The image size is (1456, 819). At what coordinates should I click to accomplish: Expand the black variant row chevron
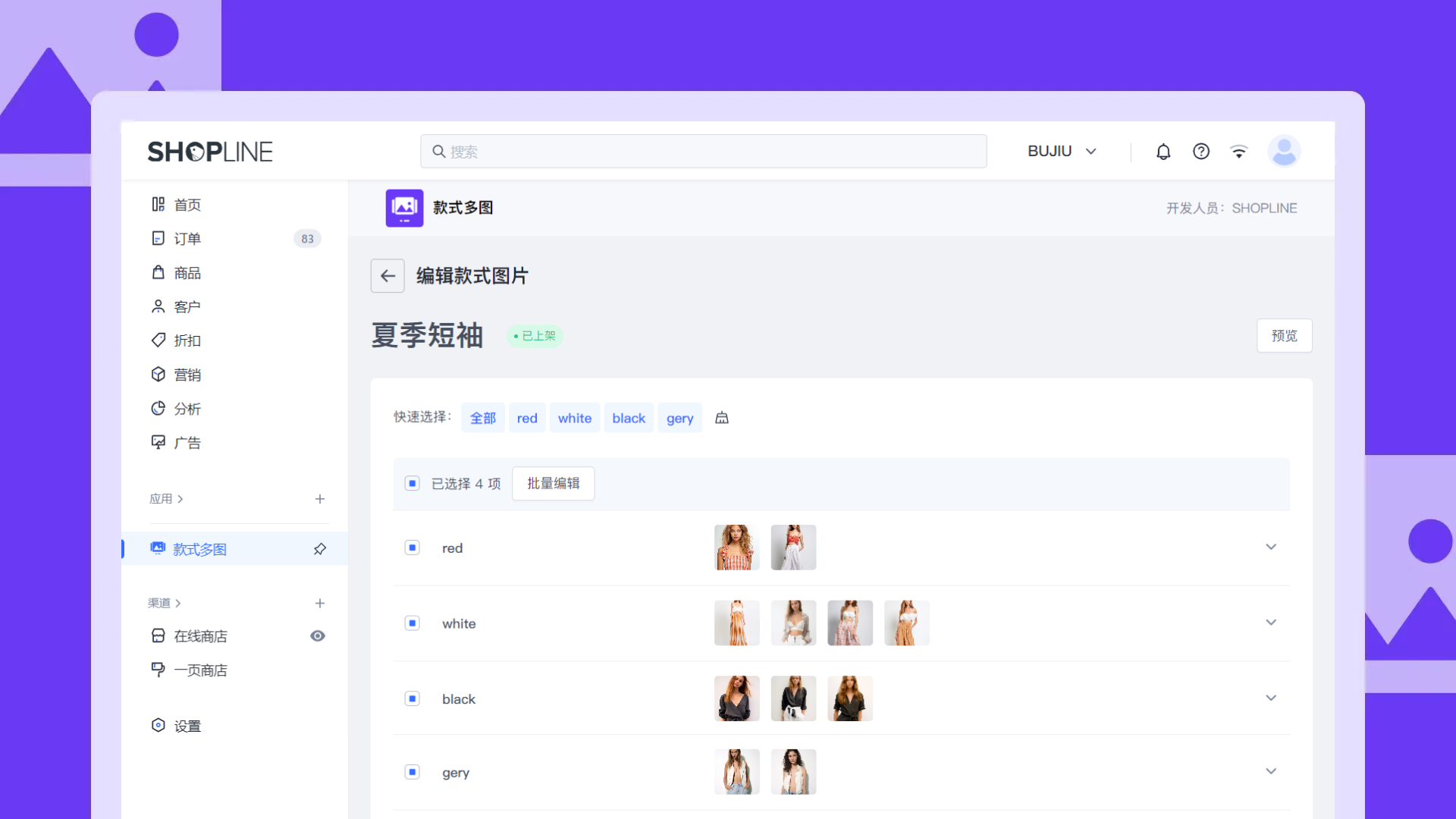tap(1271, 698)
